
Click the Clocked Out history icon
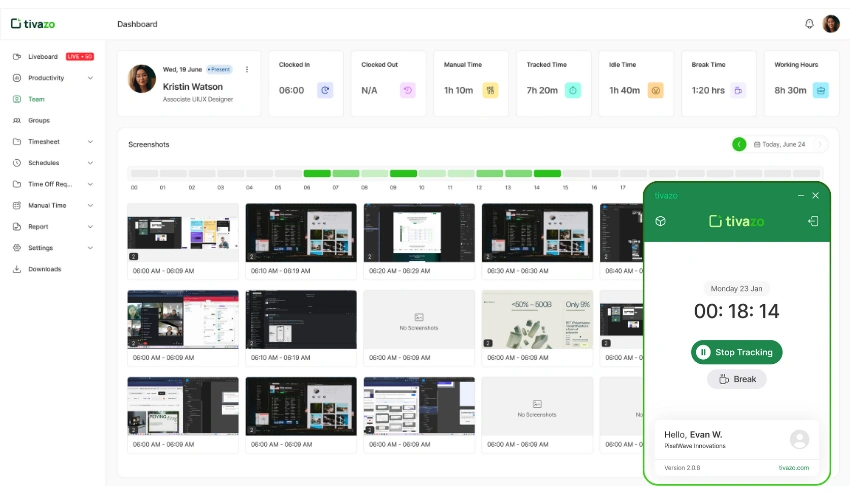coord(407,90)
